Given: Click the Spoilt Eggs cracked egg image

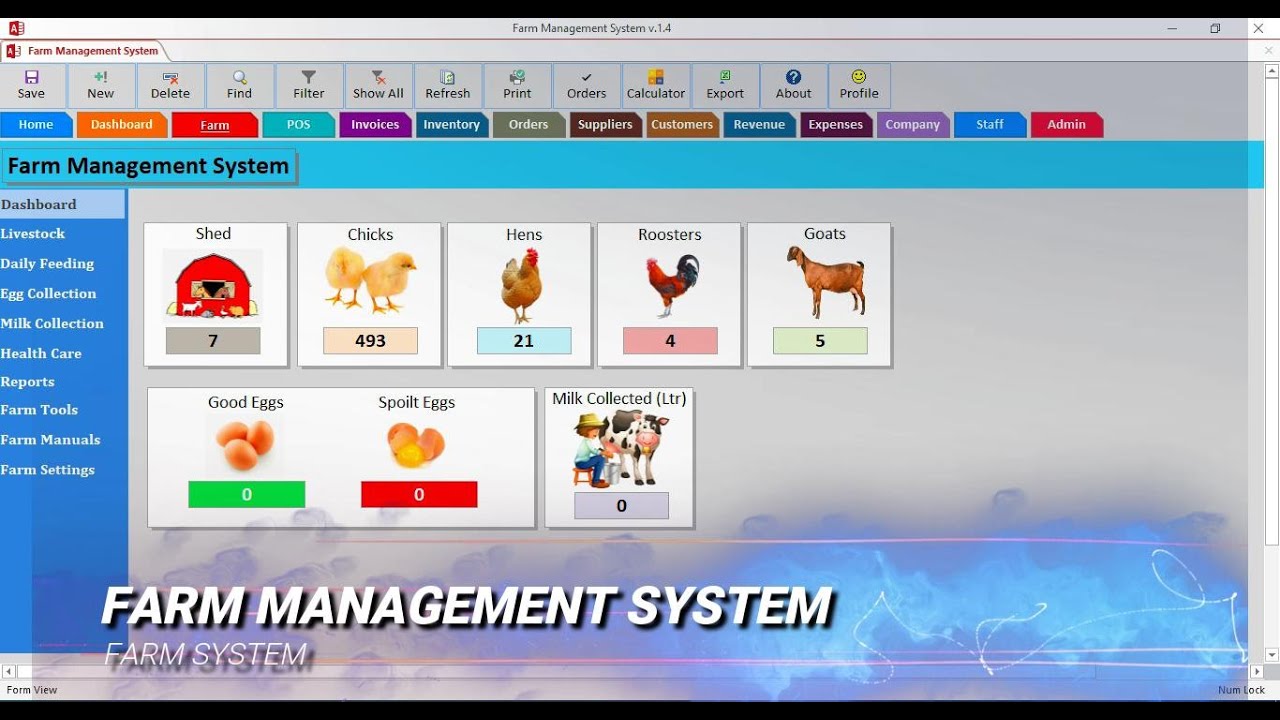Looking at the screenshot, I should point(416,446).
